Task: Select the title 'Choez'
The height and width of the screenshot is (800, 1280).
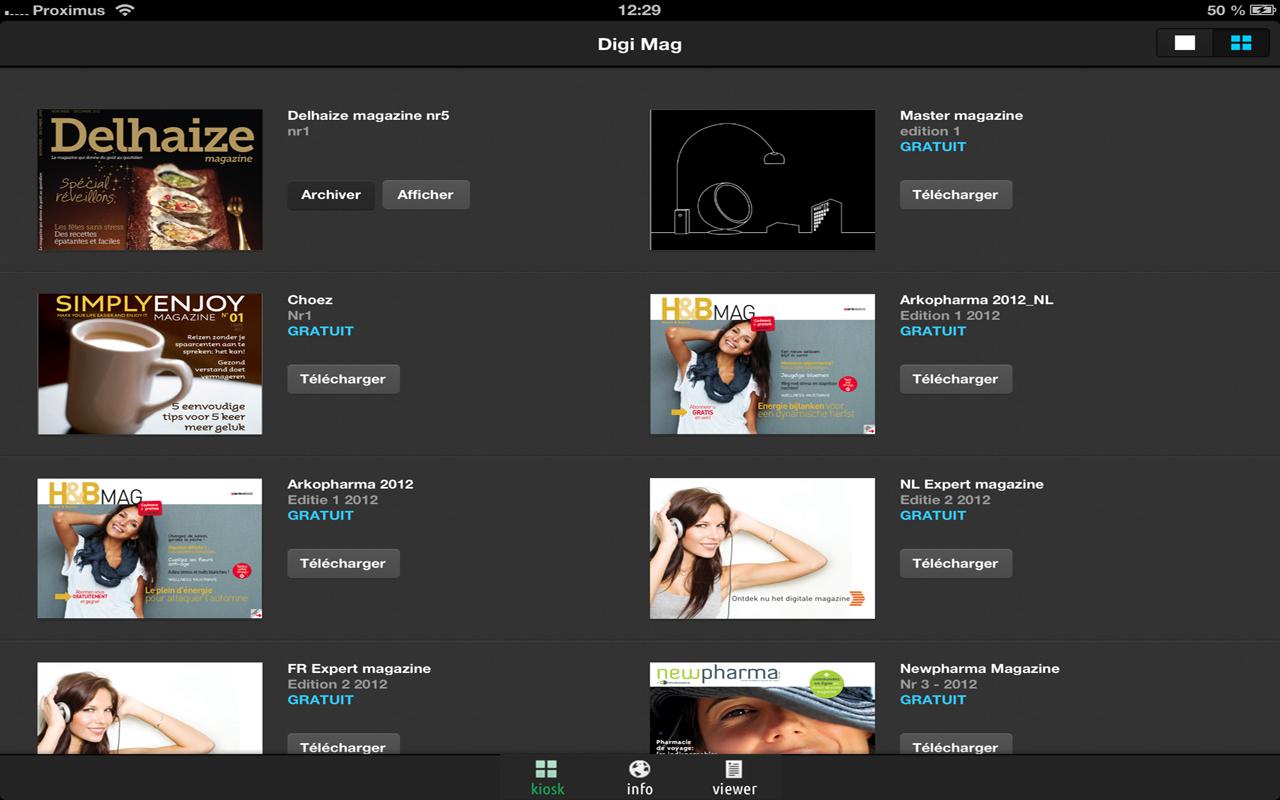Action: pos(310,299)
